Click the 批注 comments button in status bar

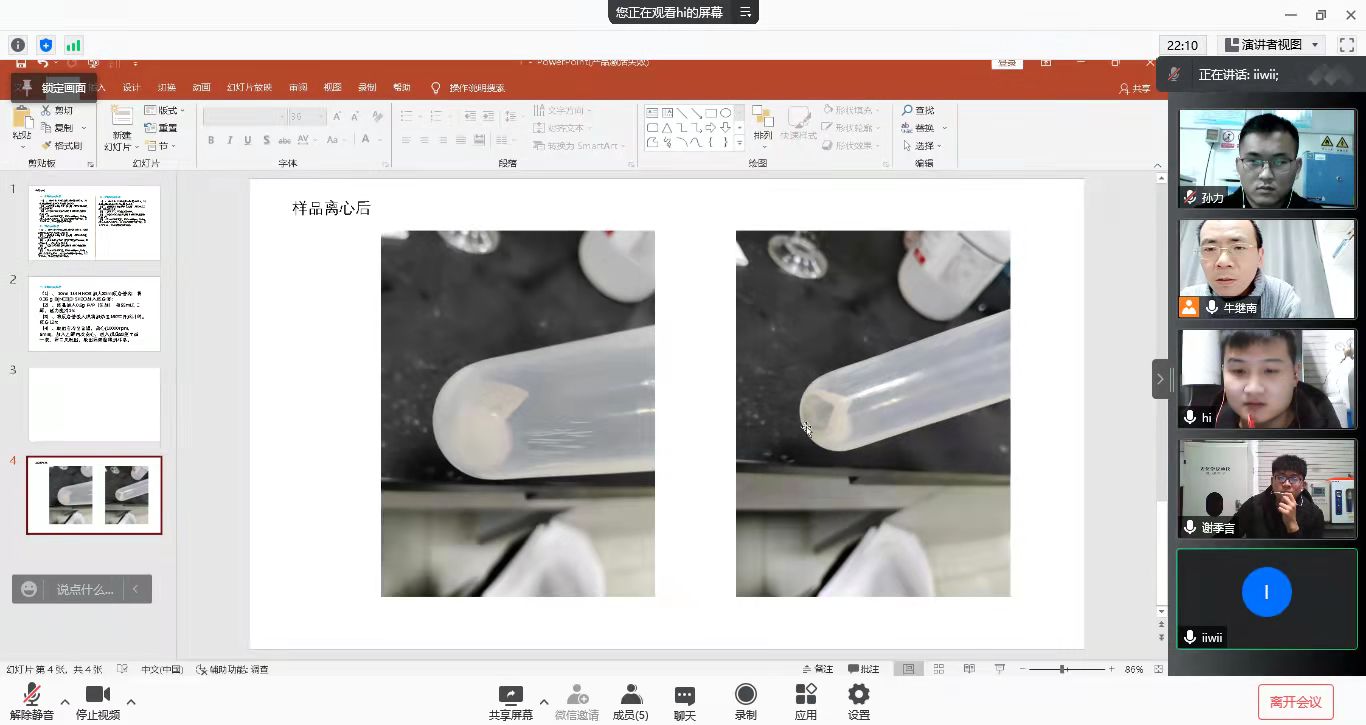point(864,669)
